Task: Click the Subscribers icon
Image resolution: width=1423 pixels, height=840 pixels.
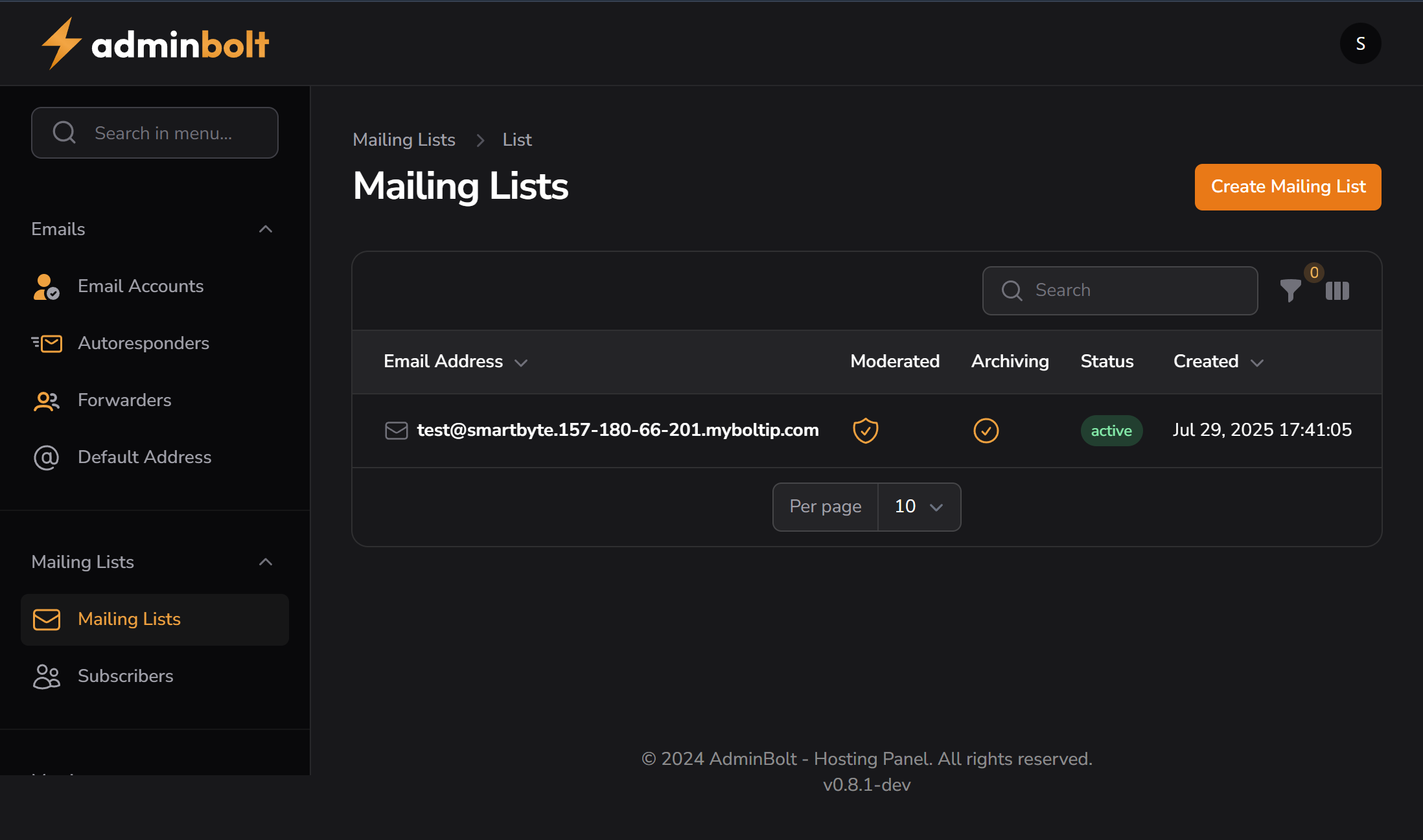Action: pyautogui.click(x=45, y=676)
